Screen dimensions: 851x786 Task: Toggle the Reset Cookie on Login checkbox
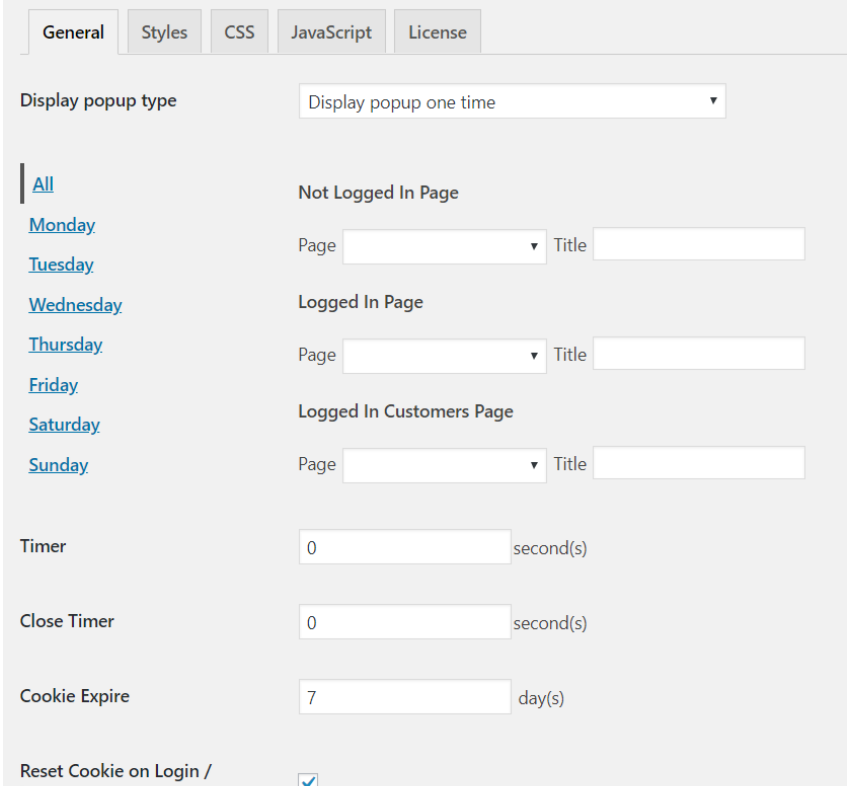(308, 780)
